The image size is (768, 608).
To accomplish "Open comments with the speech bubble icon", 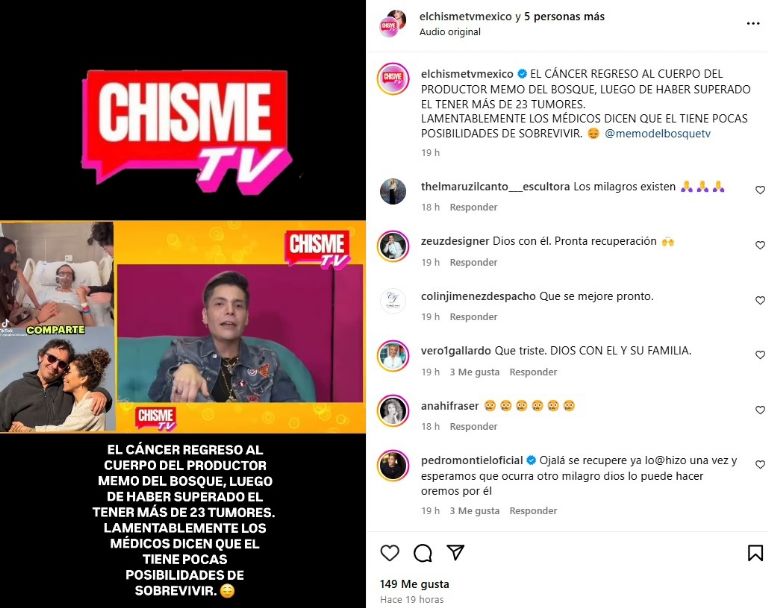I will pyautogui.click(x=423, y=553).
